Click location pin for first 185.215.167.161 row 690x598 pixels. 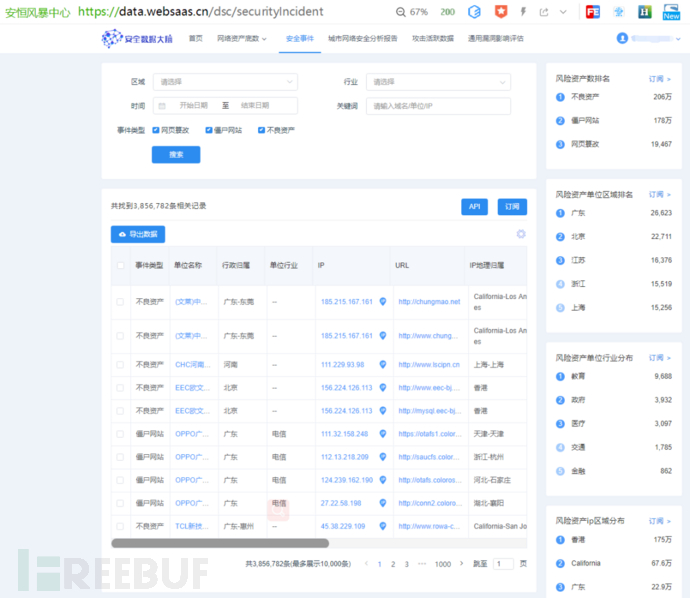[383, 301]
